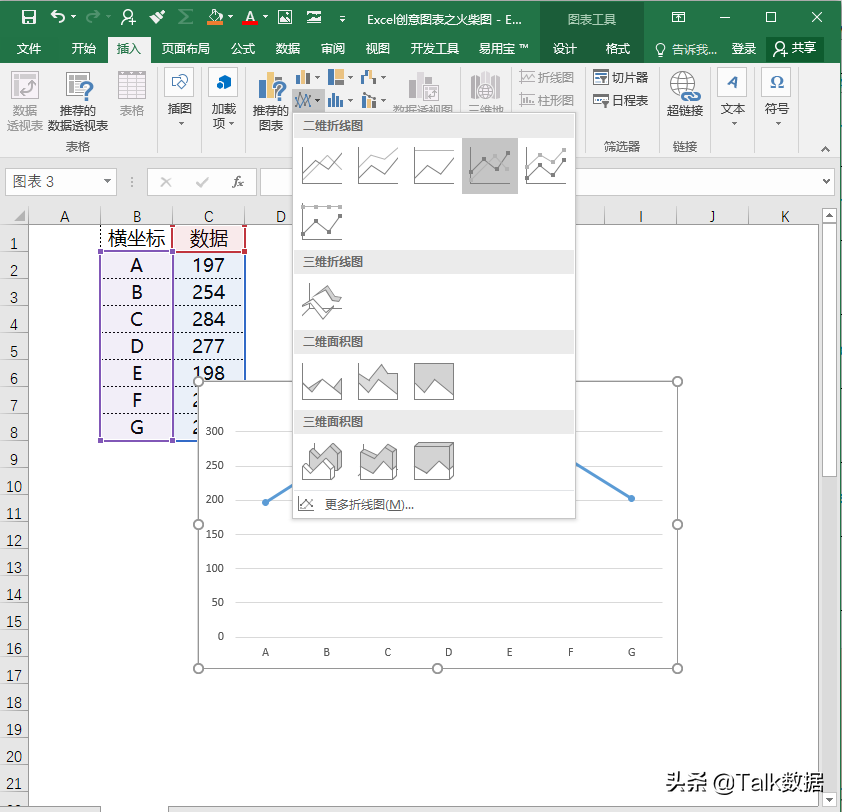Screen dimensions: 842x812
Task: Select the 3D line chart option
Action: 322,301
